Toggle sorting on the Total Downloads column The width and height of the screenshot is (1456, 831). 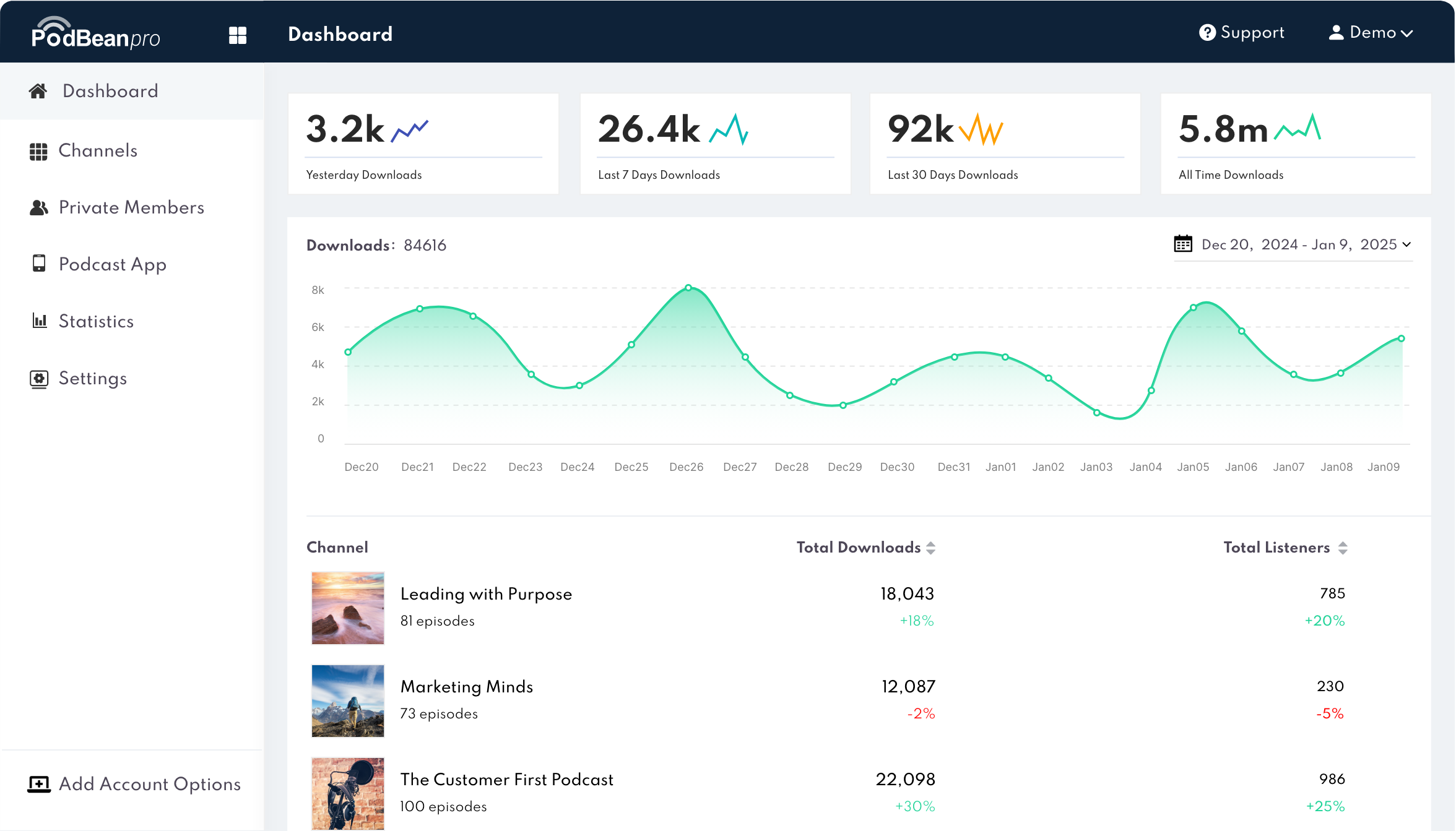click(931, 547)
